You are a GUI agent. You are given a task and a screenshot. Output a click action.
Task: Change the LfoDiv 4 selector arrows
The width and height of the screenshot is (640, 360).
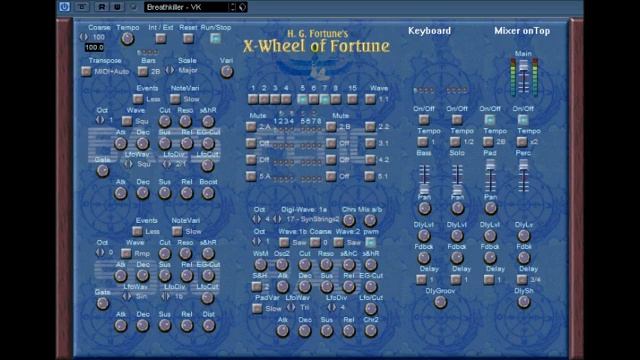(x=332, y=307)
